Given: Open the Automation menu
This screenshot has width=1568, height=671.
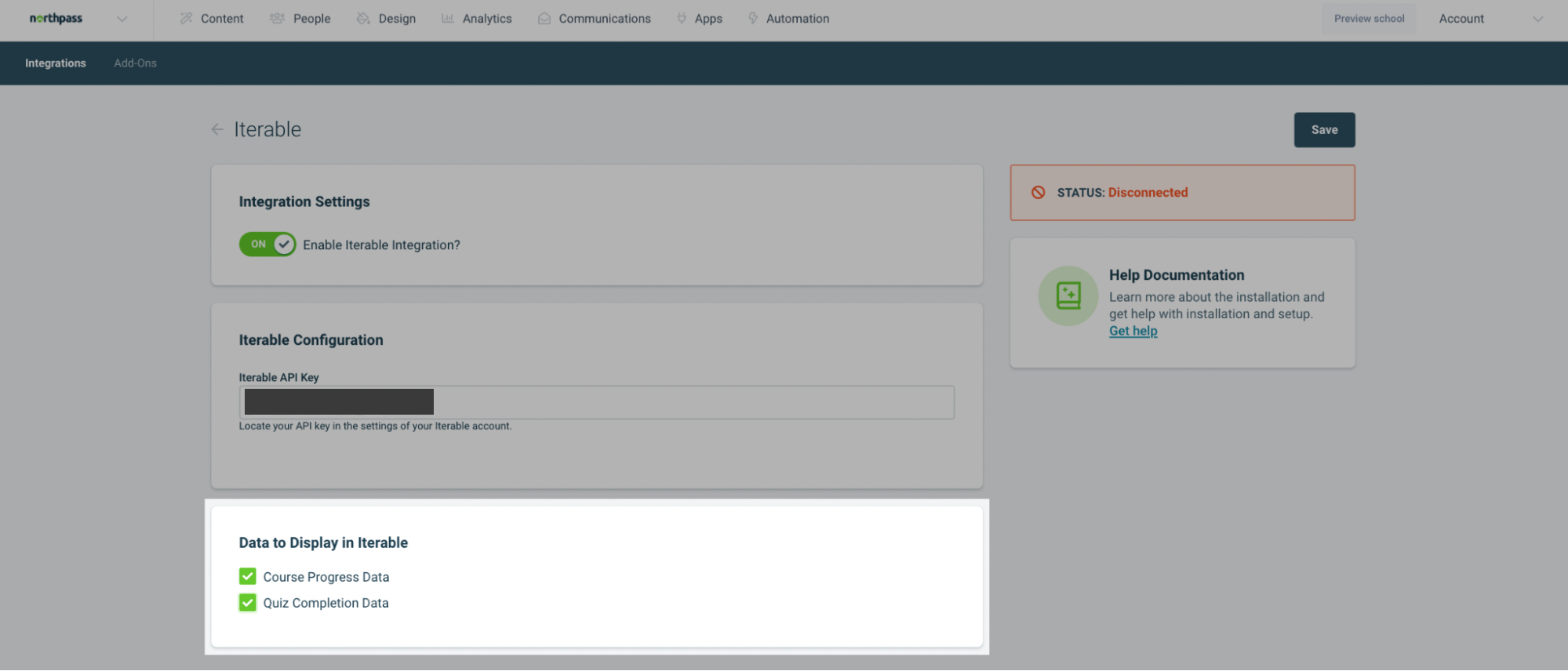Looking at the screenshot, I should coord(798,19).
